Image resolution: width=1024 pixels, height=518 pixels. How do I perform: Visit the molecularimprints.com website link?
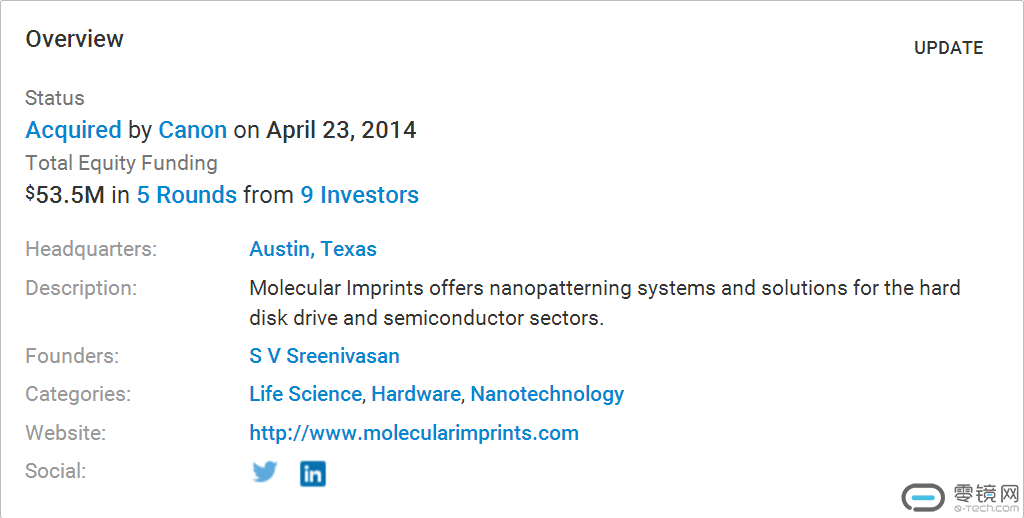[414, 433]
